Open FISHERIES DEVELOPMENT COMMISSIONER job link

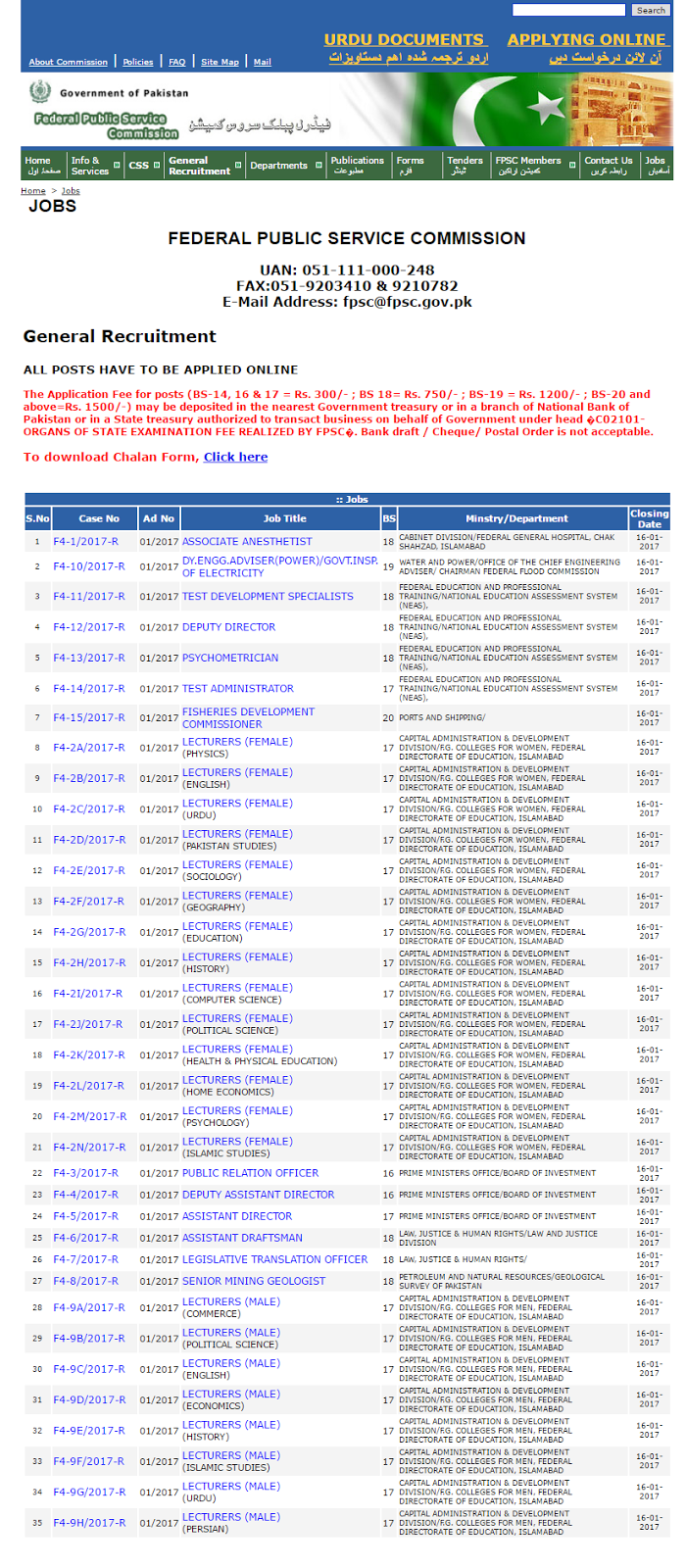[x=248, y=718]
